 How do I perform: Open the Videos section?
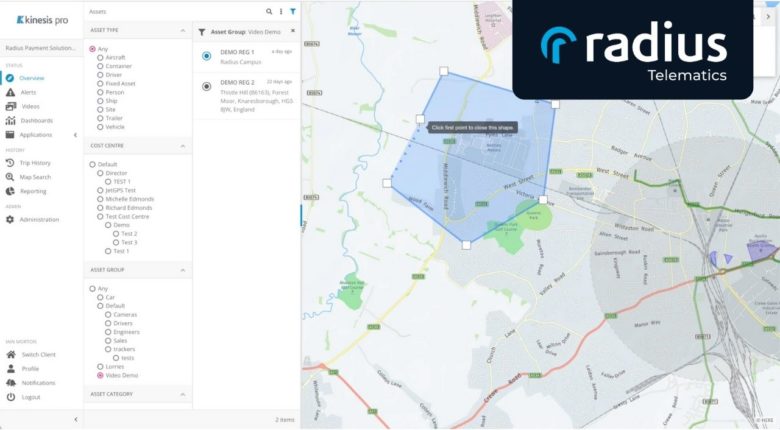[x=30, y=107]
